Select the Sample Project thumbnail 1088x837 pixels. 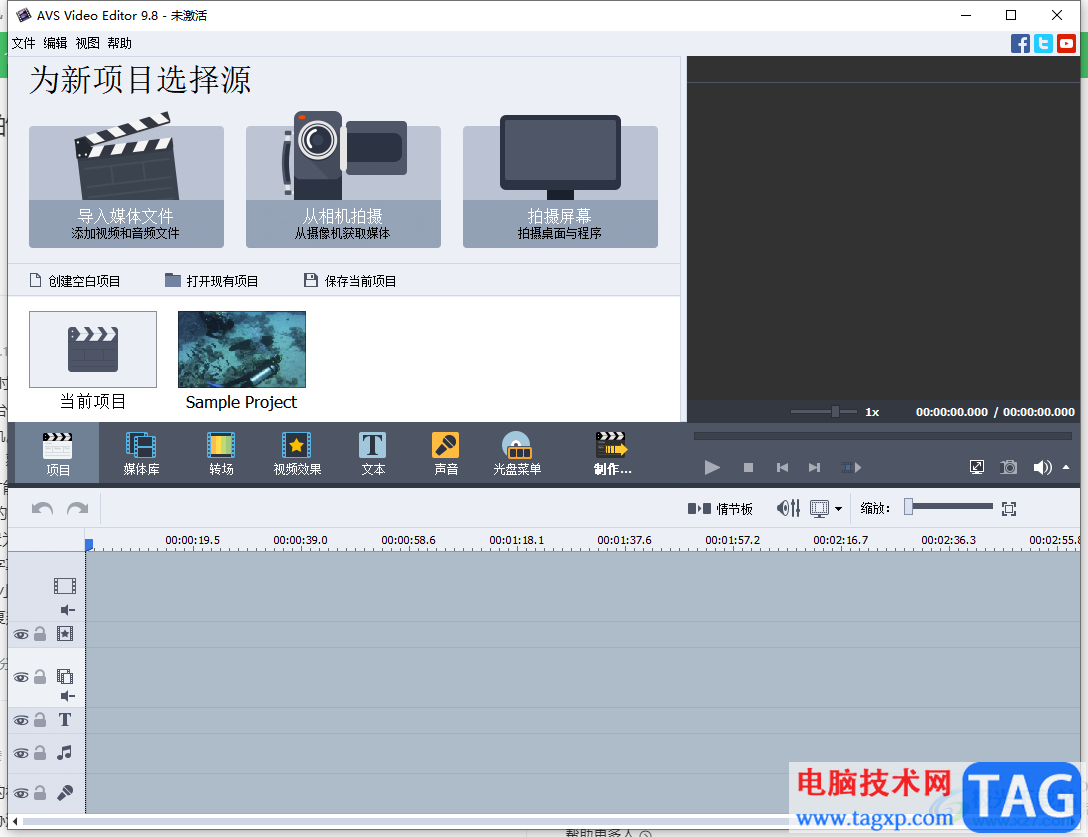pos(241,349)
